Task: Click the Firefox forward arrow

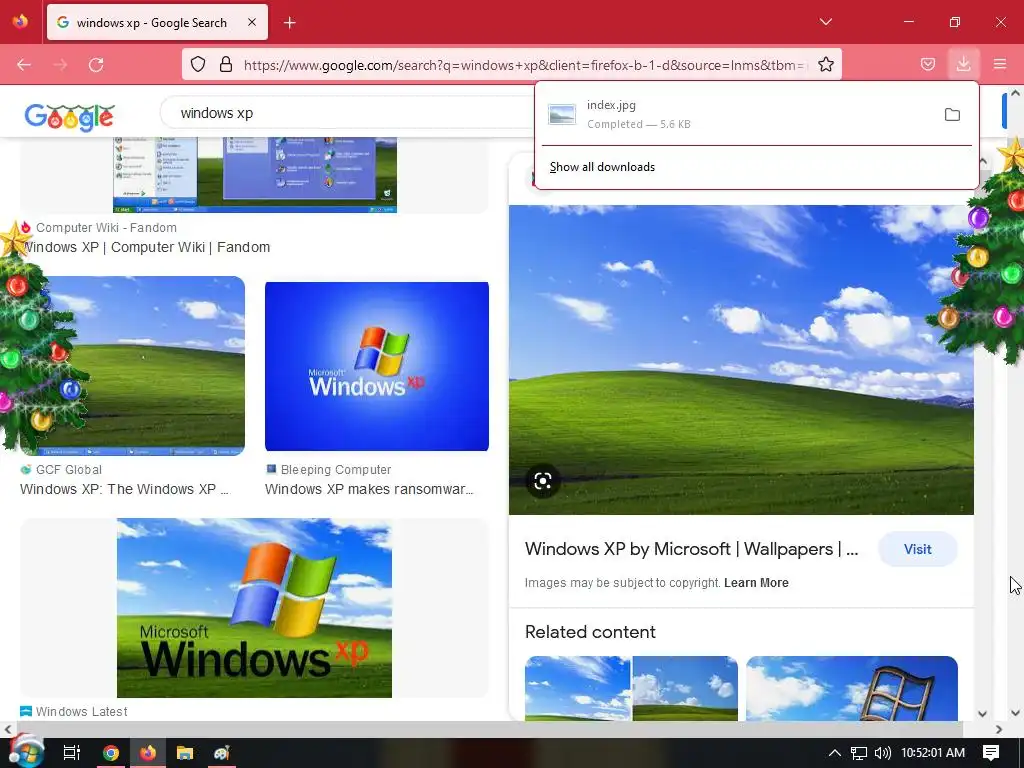Action: pos(60,65)
